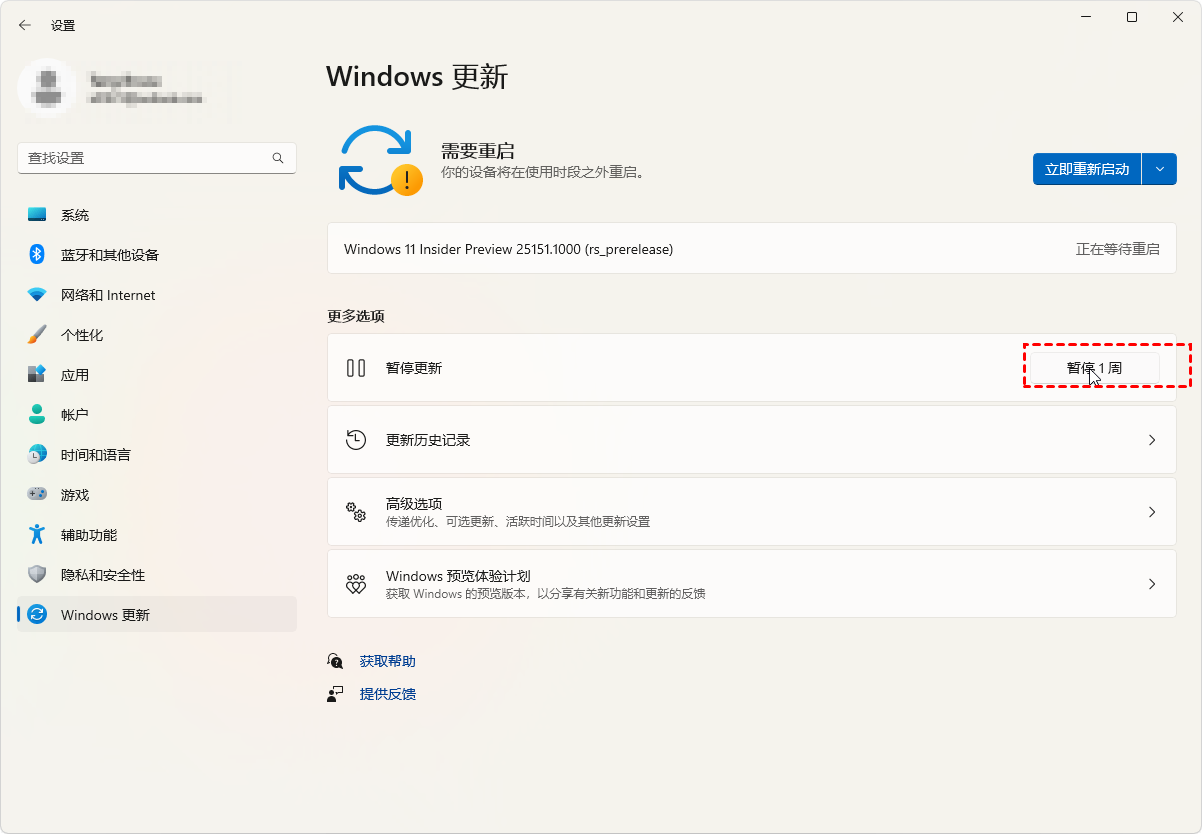Click the search magnifier icon in 查找设置 box

pyautogui.click(x=278, y=158)
